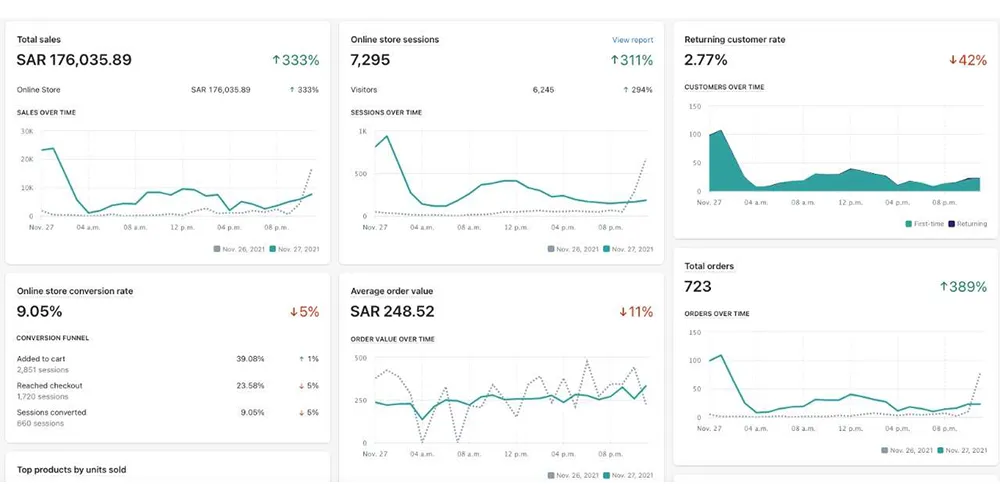Click Nov. 27, 2021 legend in orders chart
The width and height of the screenshot is (1000, 500).
tap(964, 450)
